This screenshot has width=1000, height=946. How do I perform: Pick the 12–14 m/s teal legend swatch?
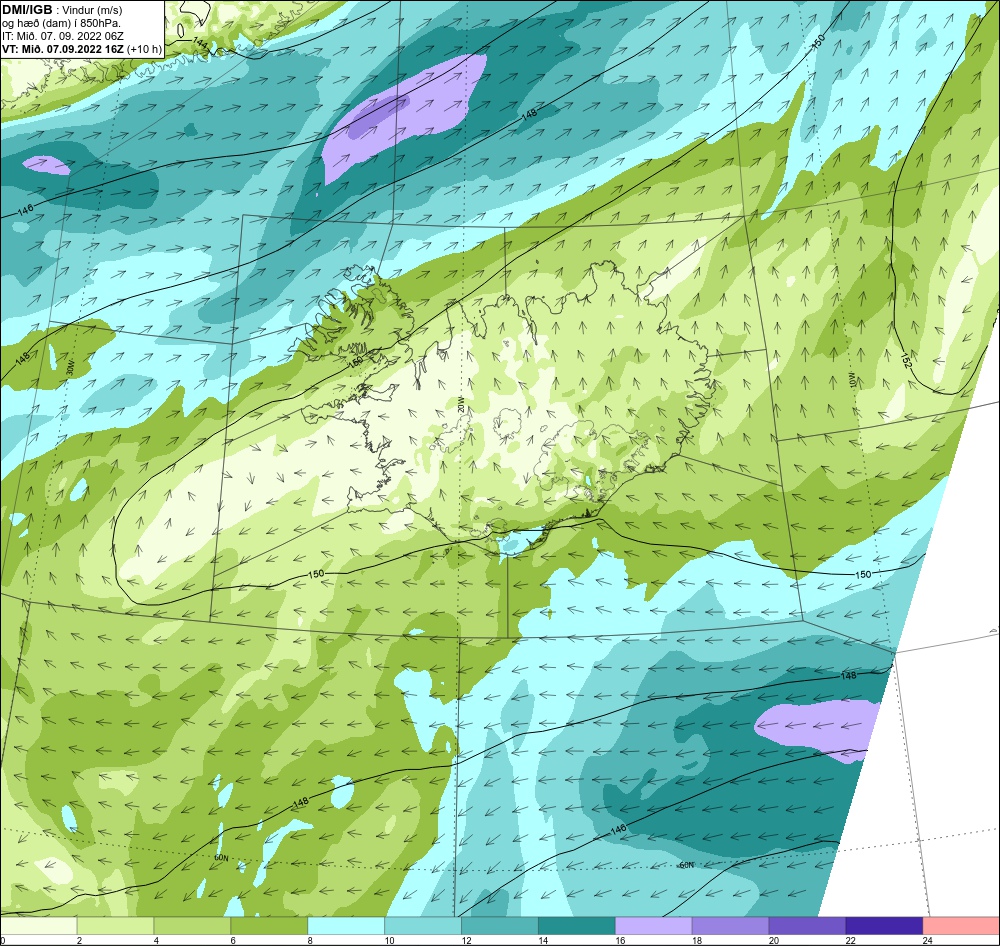click(500, 925)
